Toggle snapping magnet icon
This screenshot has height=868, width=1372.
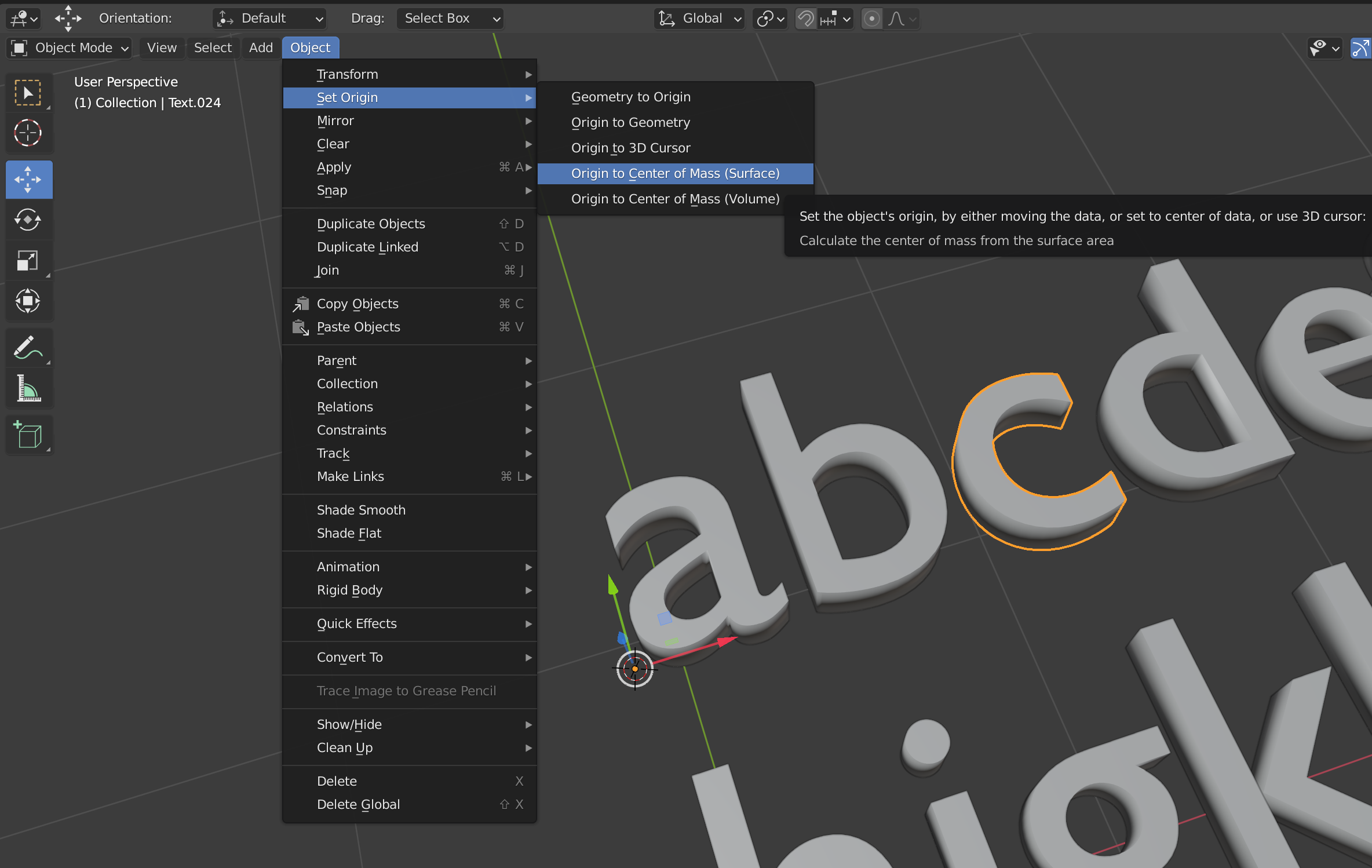click(805, 19)
